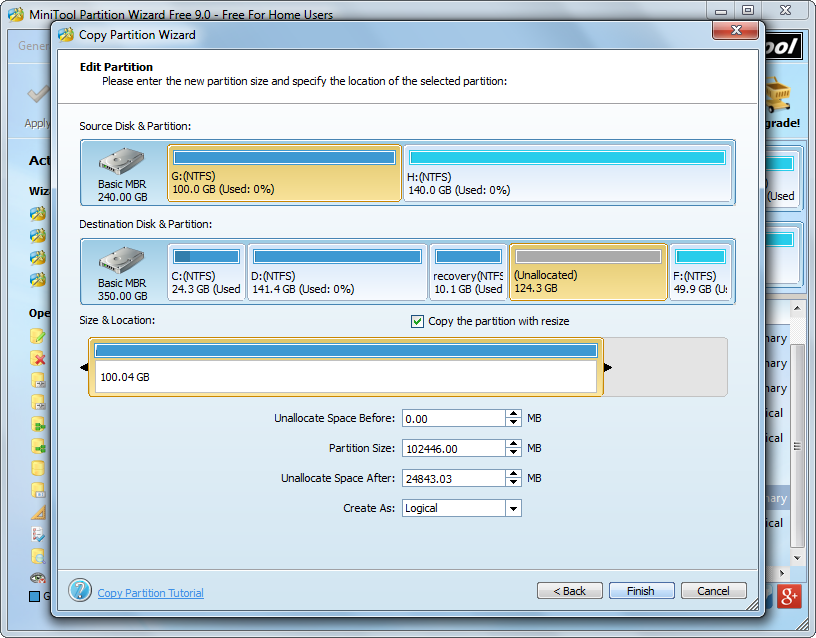Click the eye icon in the main window sidebar

[38, 578]
